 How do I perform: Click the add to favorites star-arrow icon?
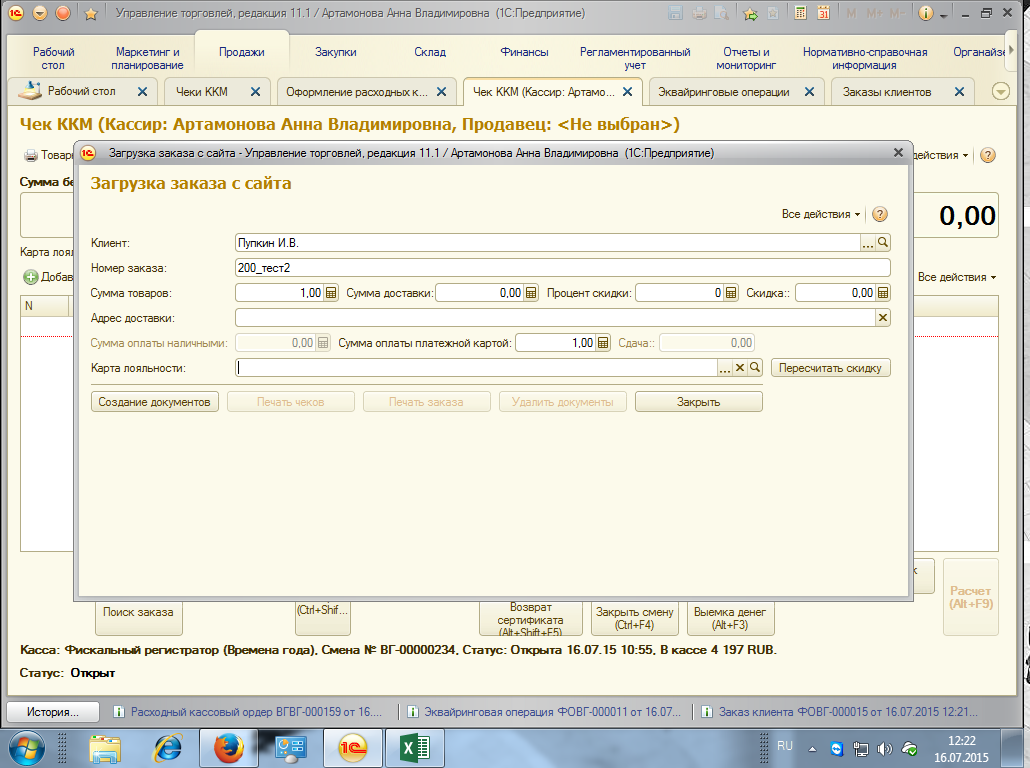(750, 13)
